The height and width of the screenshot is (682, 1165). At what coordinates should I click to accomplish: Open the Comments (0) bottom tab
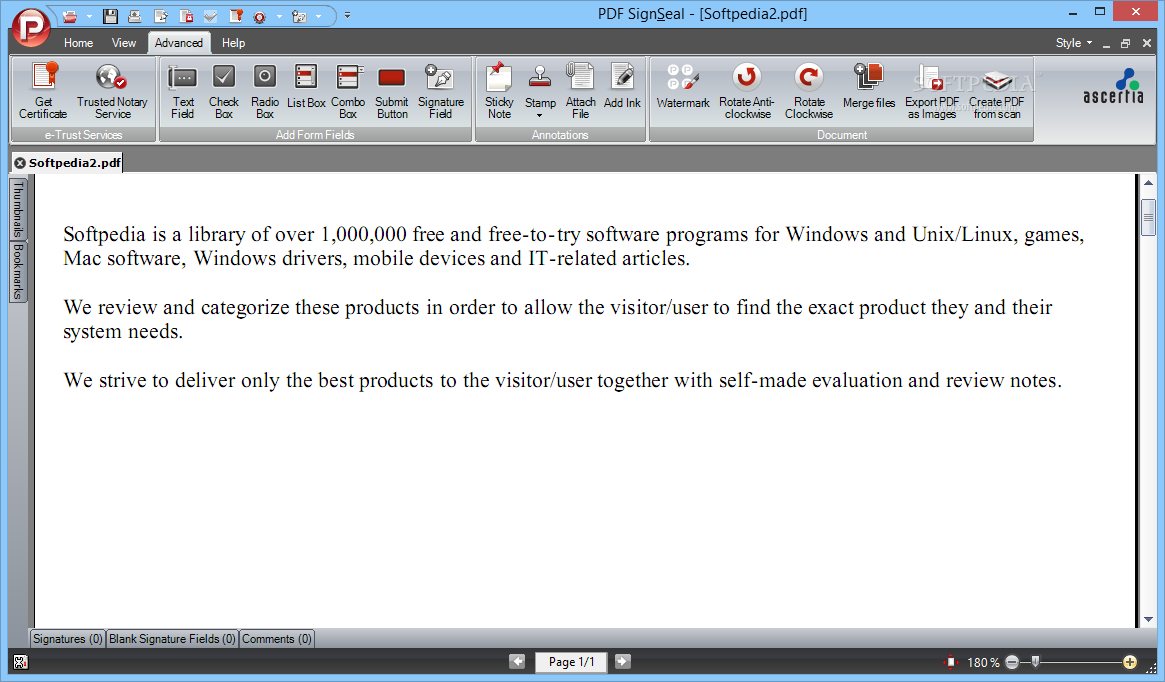click(x=276, y=639)
